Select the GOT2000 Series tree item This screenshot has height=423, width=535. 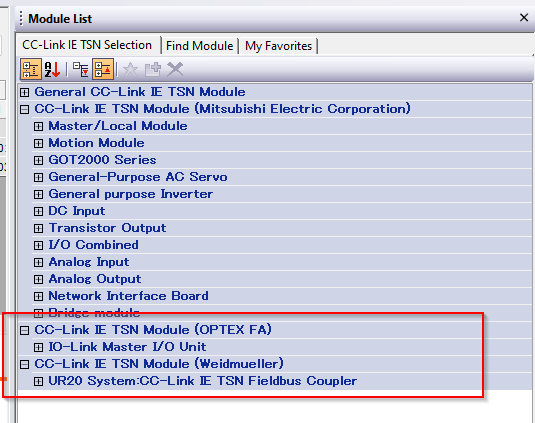pos(102,160)
